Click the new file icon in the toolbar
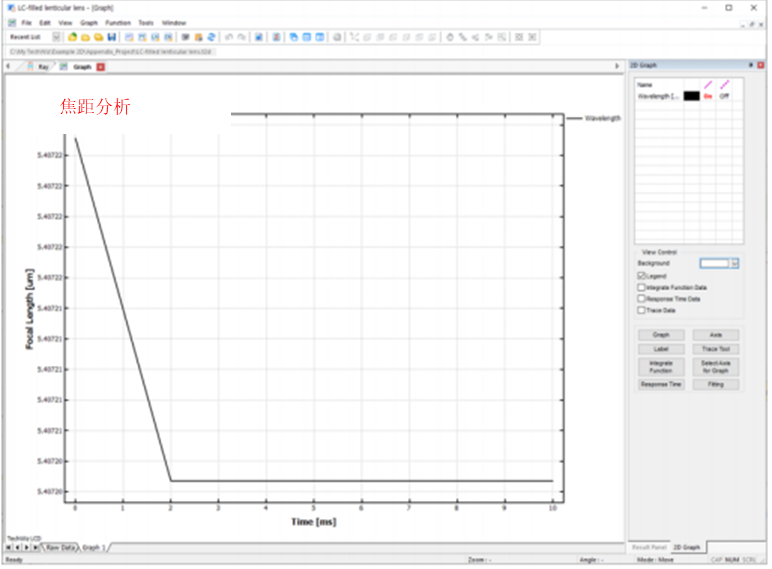The width and height of the screenshot is (772, 569). tap(73, 37)
